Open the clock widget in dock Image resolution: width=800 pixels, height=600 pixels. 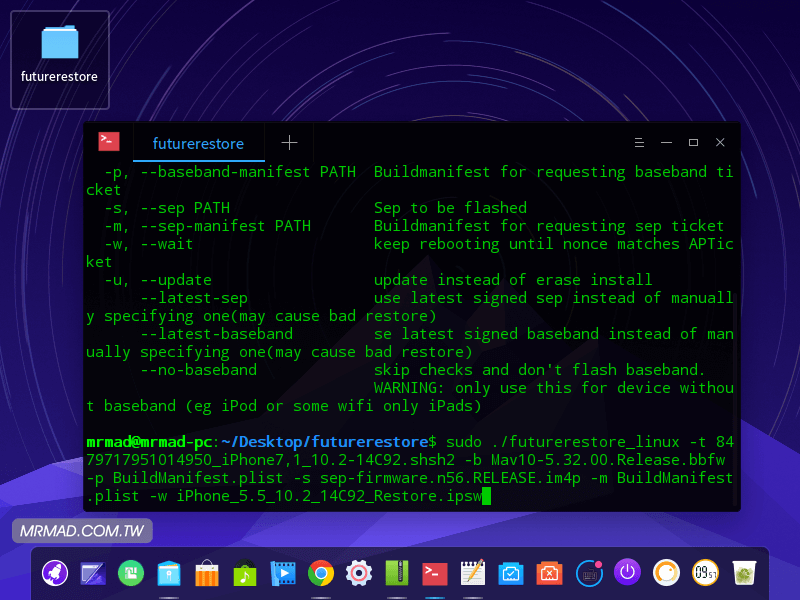coord(704,573)
